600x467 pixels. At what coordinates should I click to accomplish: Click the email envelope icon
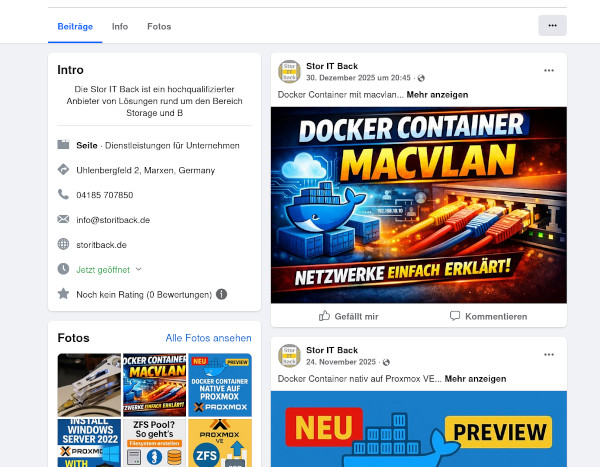tap(63, 219)
